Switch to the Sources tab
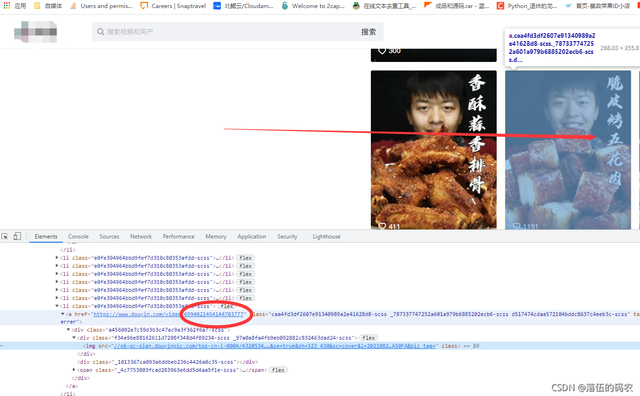 click(109, 236)
